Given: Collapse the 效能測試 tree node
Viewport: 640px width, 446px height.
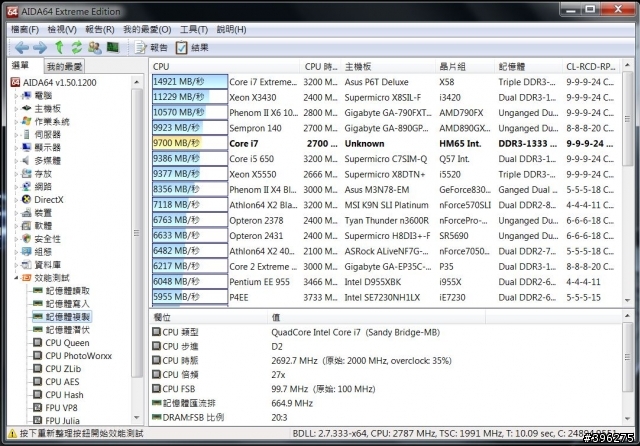Looking at the screenshot, I should point(17,278).
